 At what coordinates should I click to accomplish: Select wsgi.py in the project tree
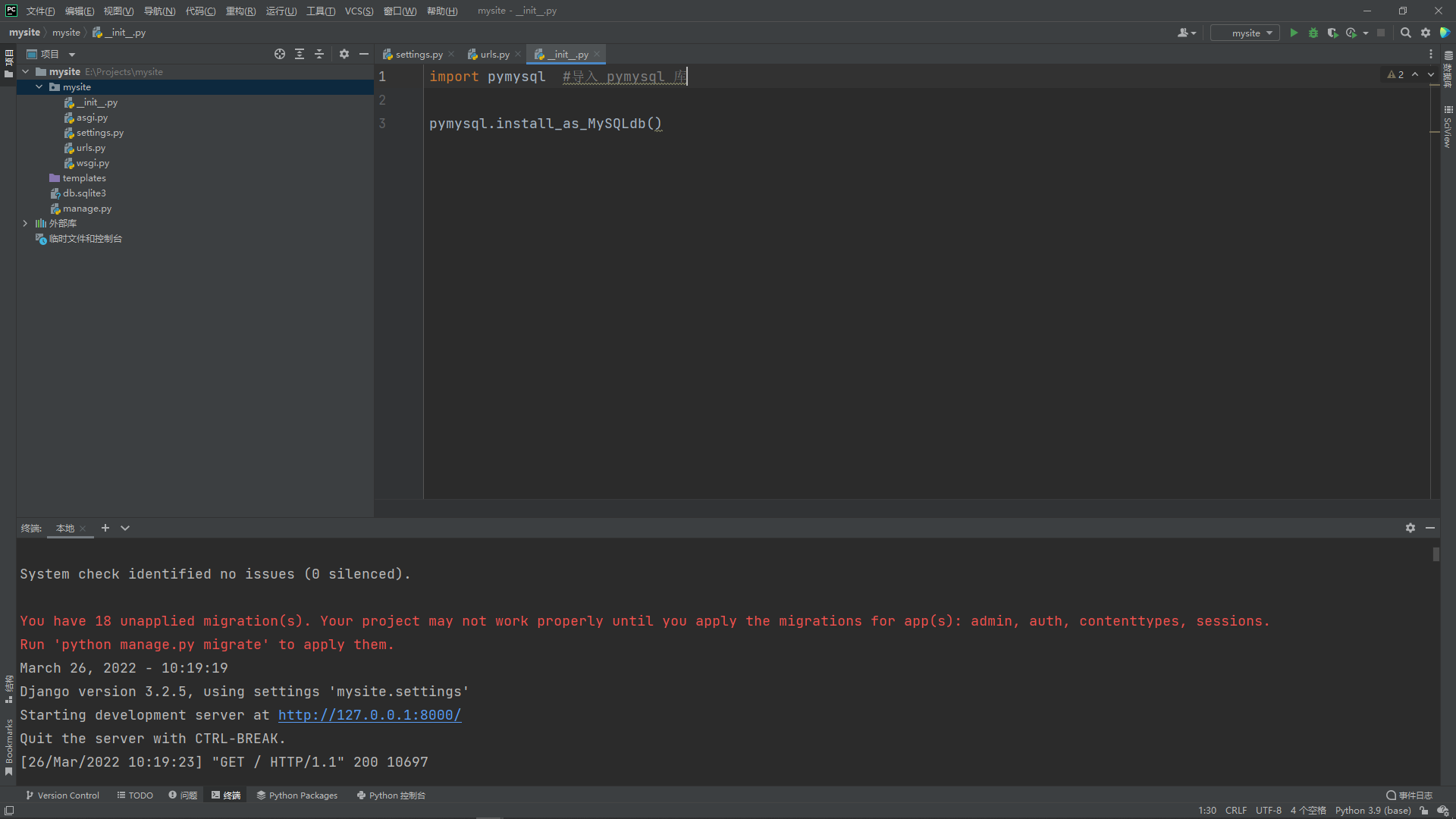(93, 162)
